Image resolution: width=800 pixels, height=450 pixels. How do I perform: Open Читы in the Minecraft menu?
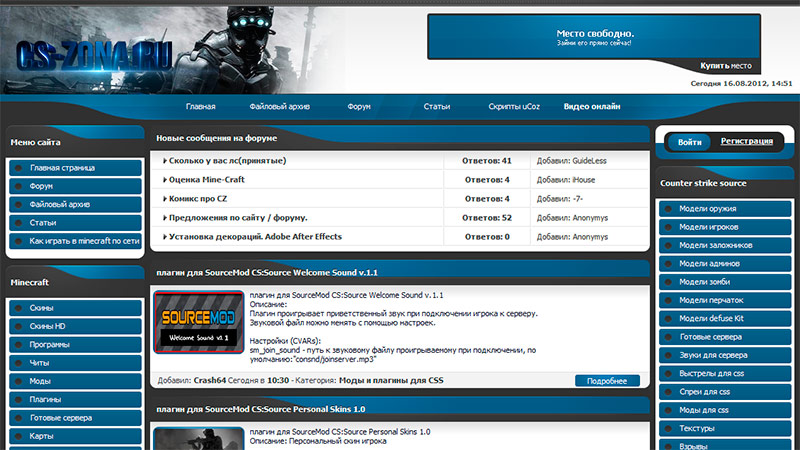[75, 363]
